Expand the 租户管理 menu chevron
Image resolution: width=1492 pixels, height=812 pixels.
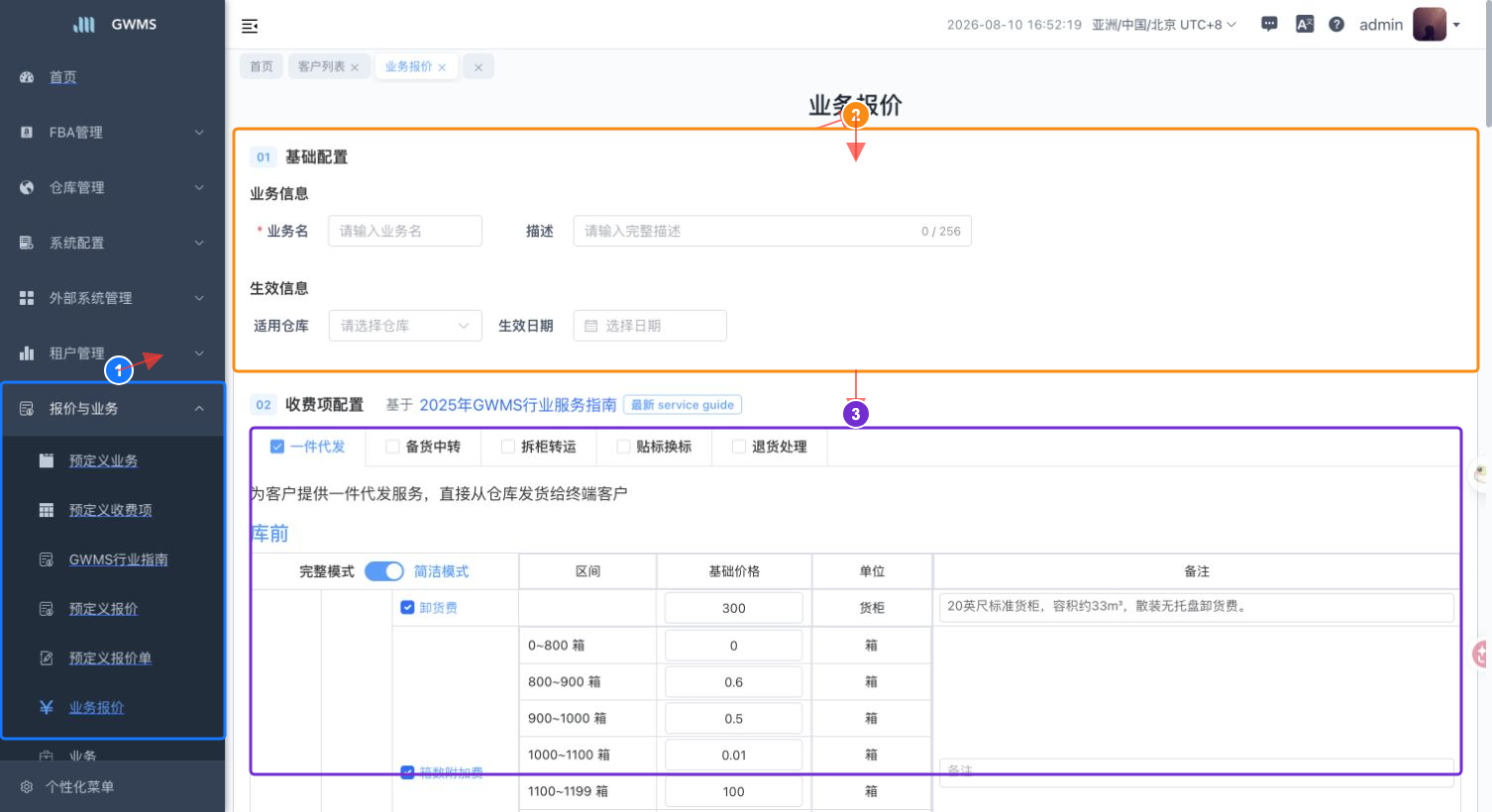(199, 354)
